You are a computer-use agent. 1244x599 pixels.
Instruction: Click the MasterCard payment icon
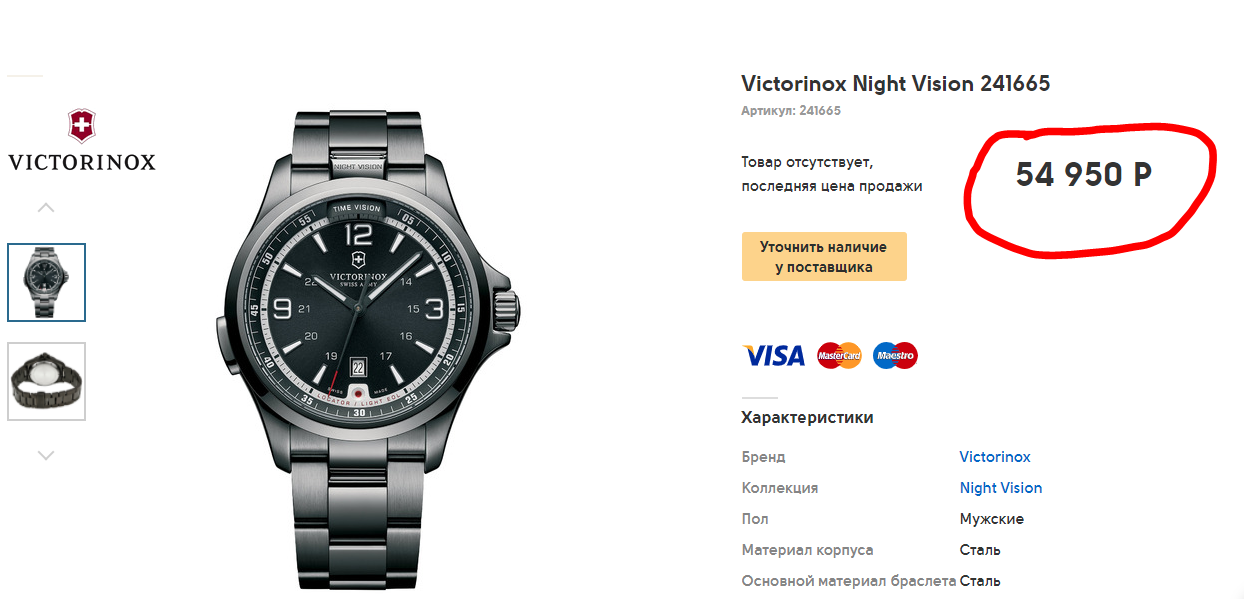click(x=839, y=355)
